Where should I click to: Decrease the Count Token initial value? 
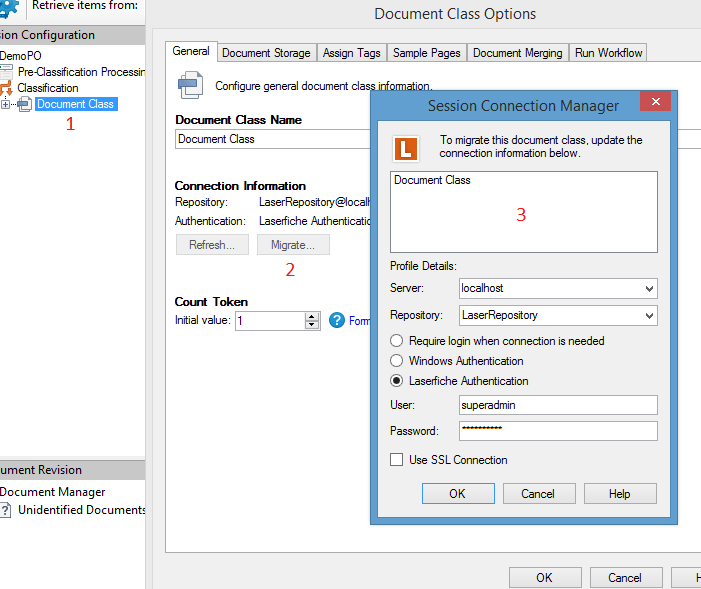(x=312, y=325)
